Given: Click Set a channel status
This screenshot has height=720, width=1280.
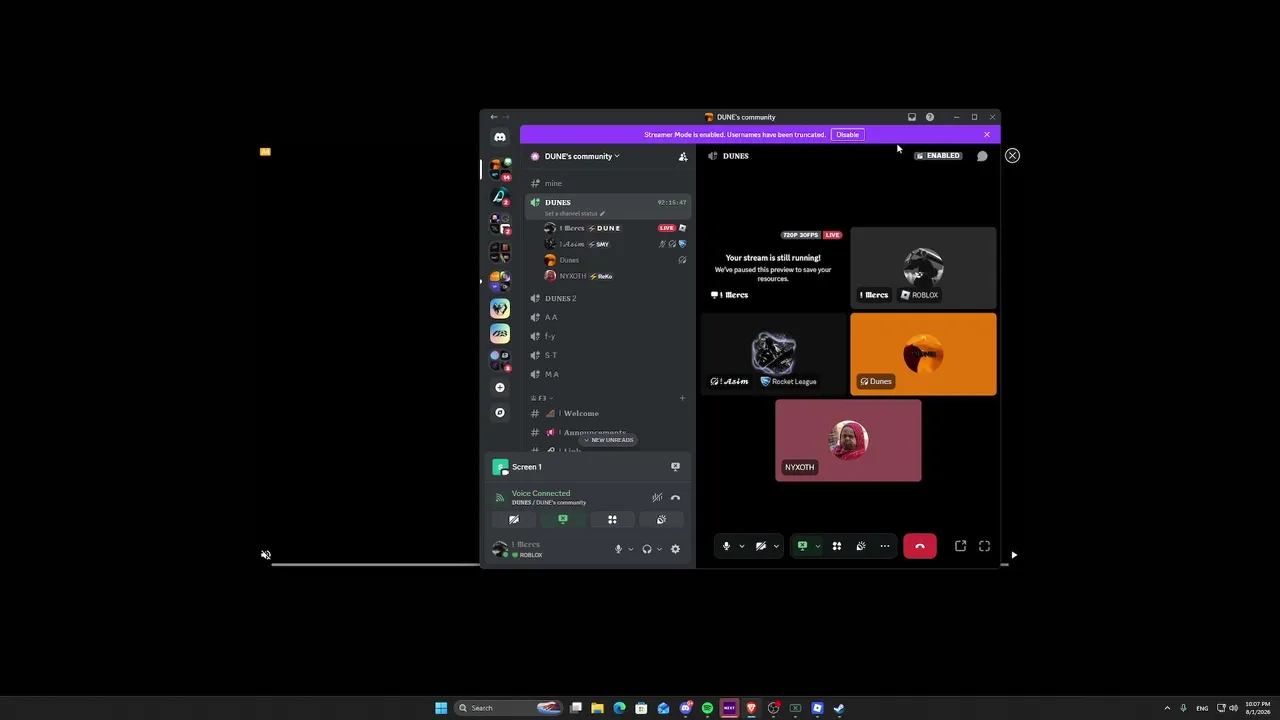Looking at the screenshot, I should point(575,214).
